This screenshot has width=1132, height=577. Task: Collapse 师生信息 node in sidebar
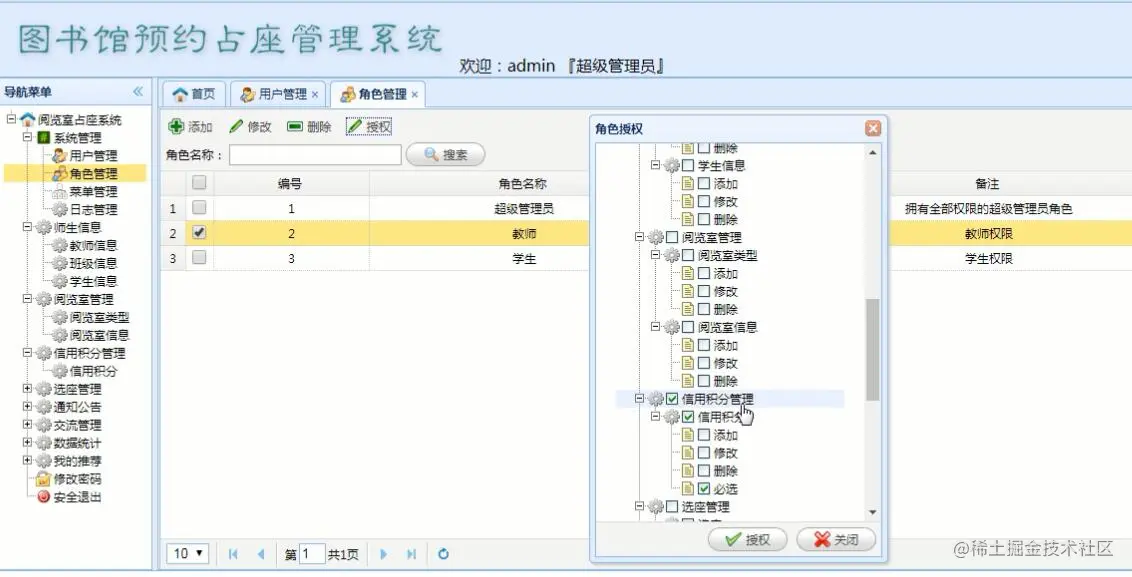pyautogui.click(x=27, y=227)
